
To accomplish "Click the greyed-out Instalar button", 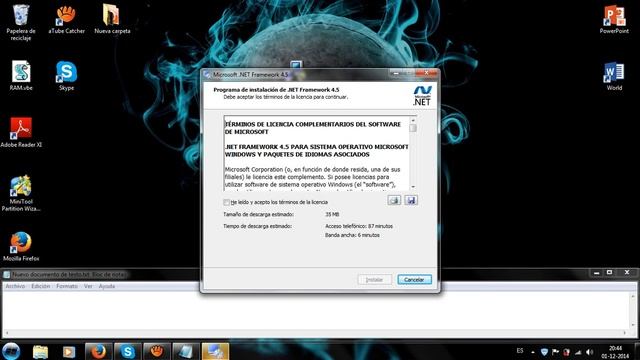I will [x=374, y=280].
